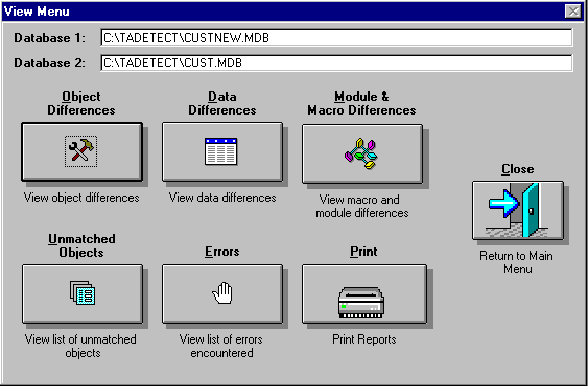This screenshot has height=386, width=588.
Task: Click into the Database 2 path field
Action: click(336, 63)
